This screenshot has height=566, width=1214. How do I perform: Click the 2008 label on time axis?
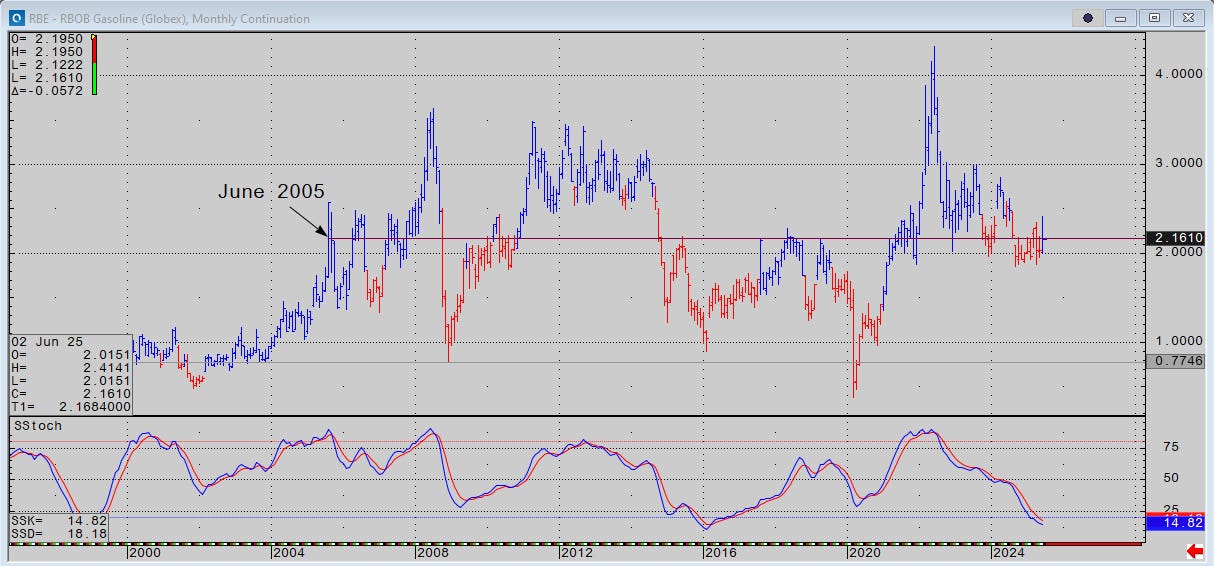point(432,552)
